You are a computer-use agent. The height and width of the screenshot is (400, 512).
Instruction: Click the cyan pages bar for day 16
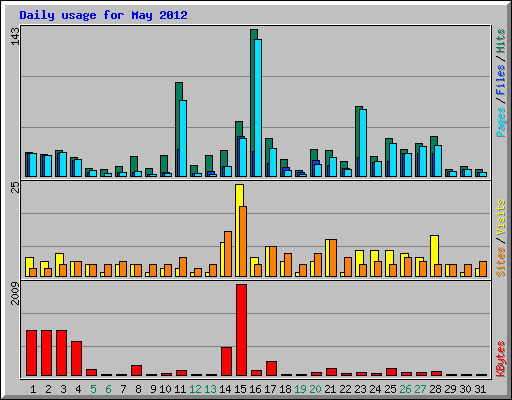click(x=258, y=108)
